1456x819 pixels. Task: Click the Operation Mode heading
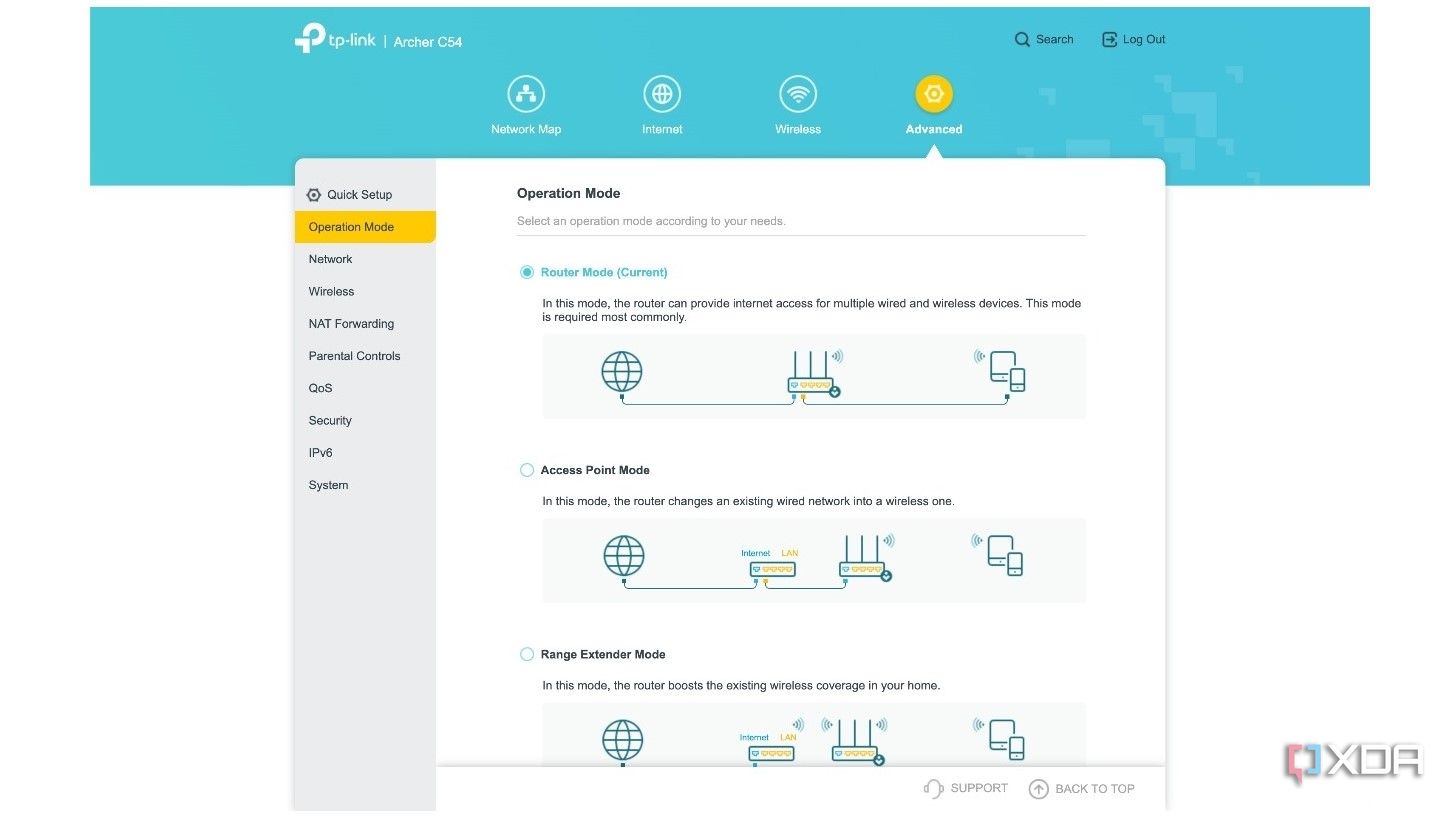[x=568, y=193]
